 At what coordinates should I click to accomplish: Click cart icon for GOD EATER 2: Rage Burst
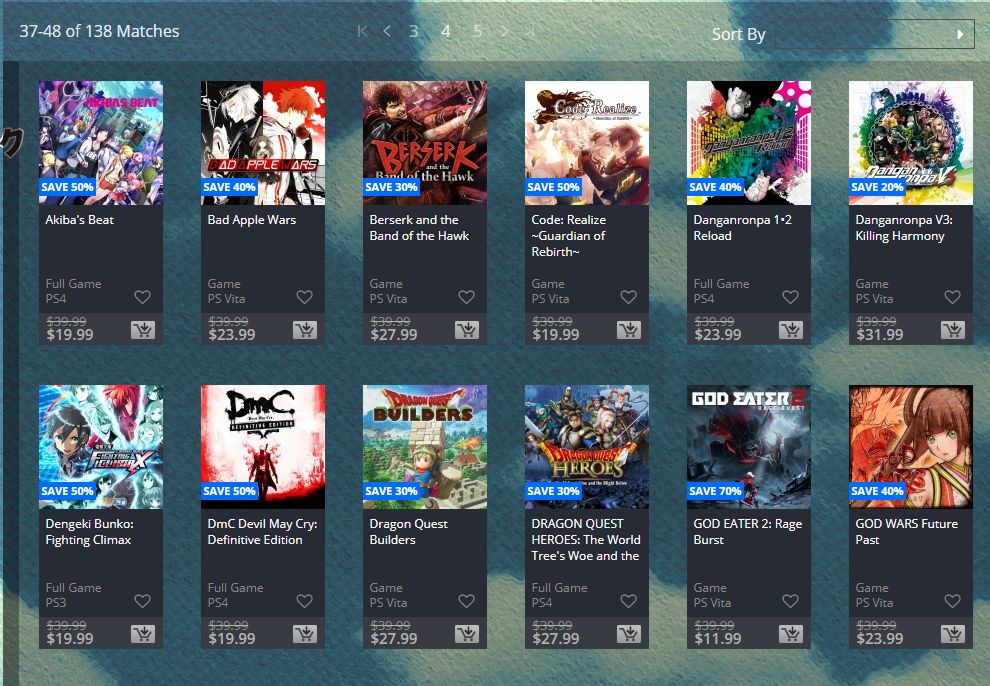790,634
